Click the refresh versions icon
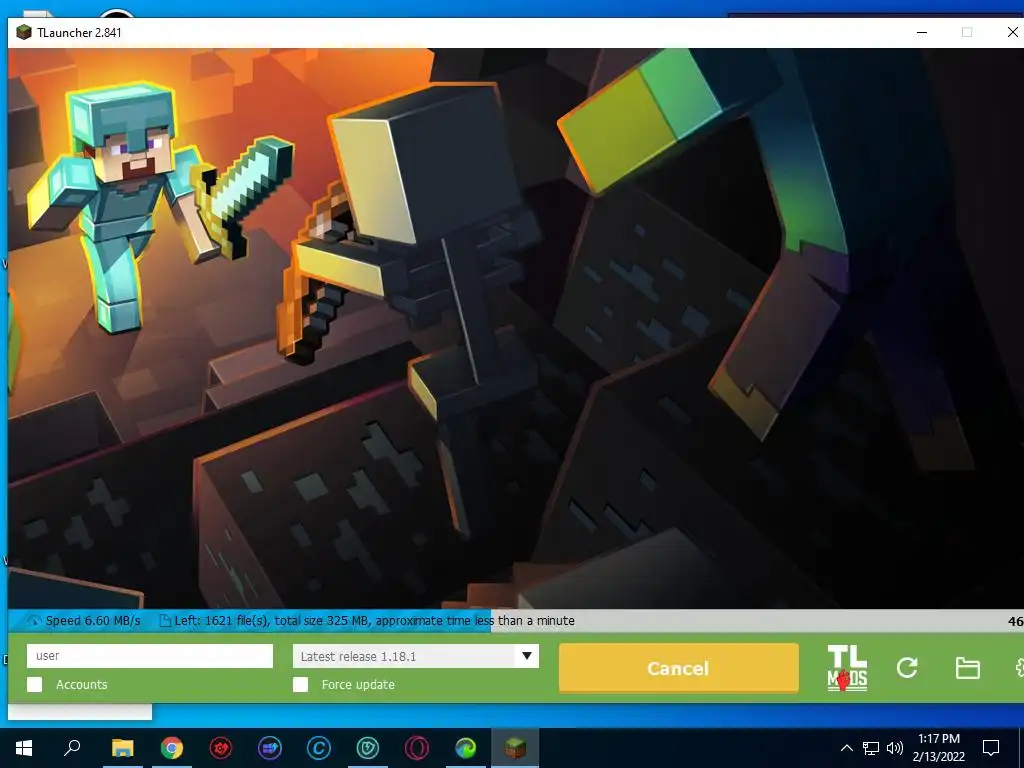Screen dimensions: 1024x768 pyautogui.click(x=907, y=667)
